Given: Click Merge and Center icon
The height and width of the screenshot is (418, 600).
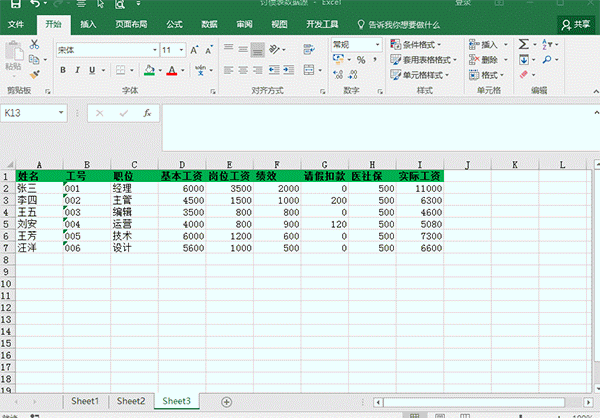Looking at the screenshot, I should (x=309, y=70).
